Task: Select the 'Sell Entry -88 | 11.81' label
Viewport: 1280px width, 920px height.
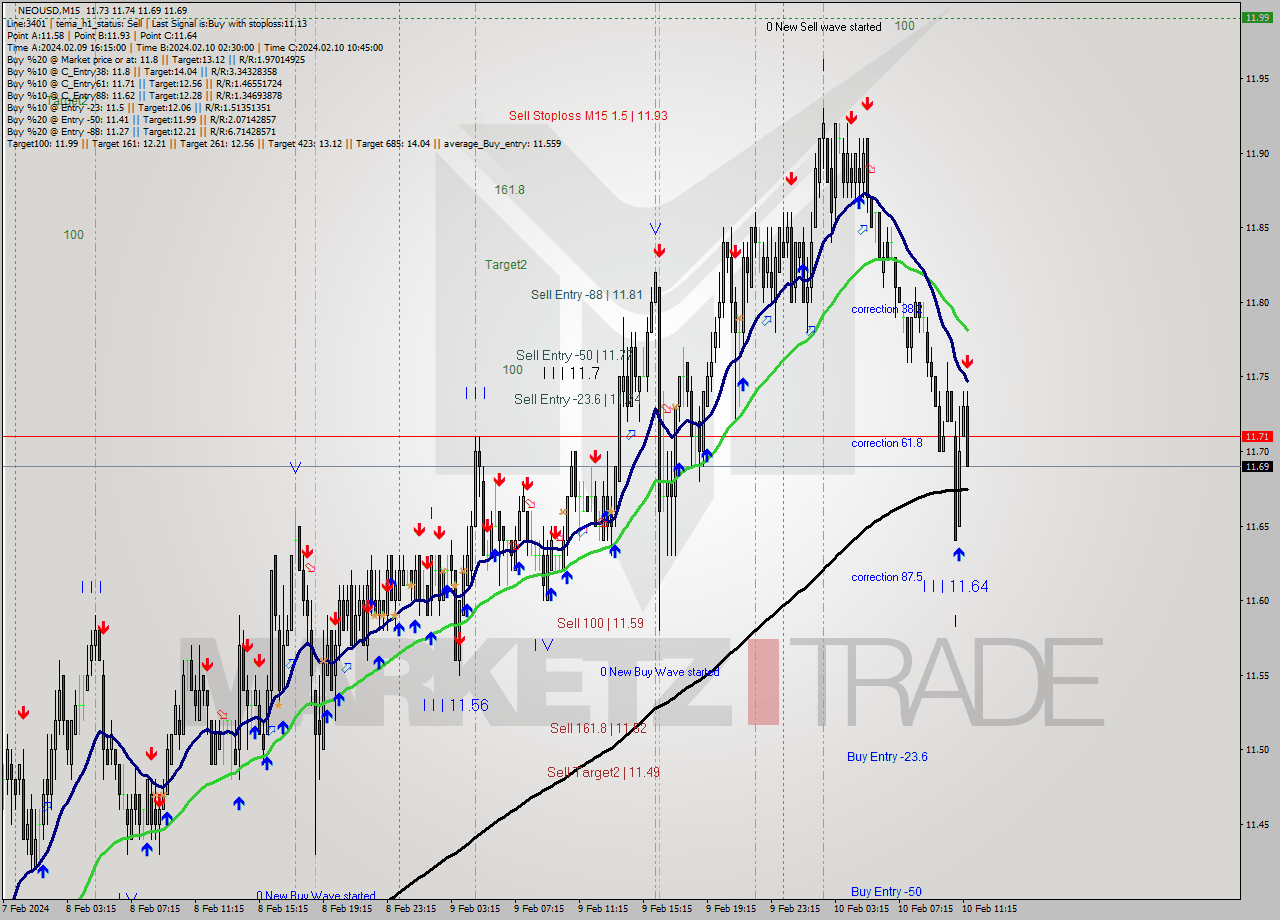Action: pyautogui.click(x=587, y=295)
